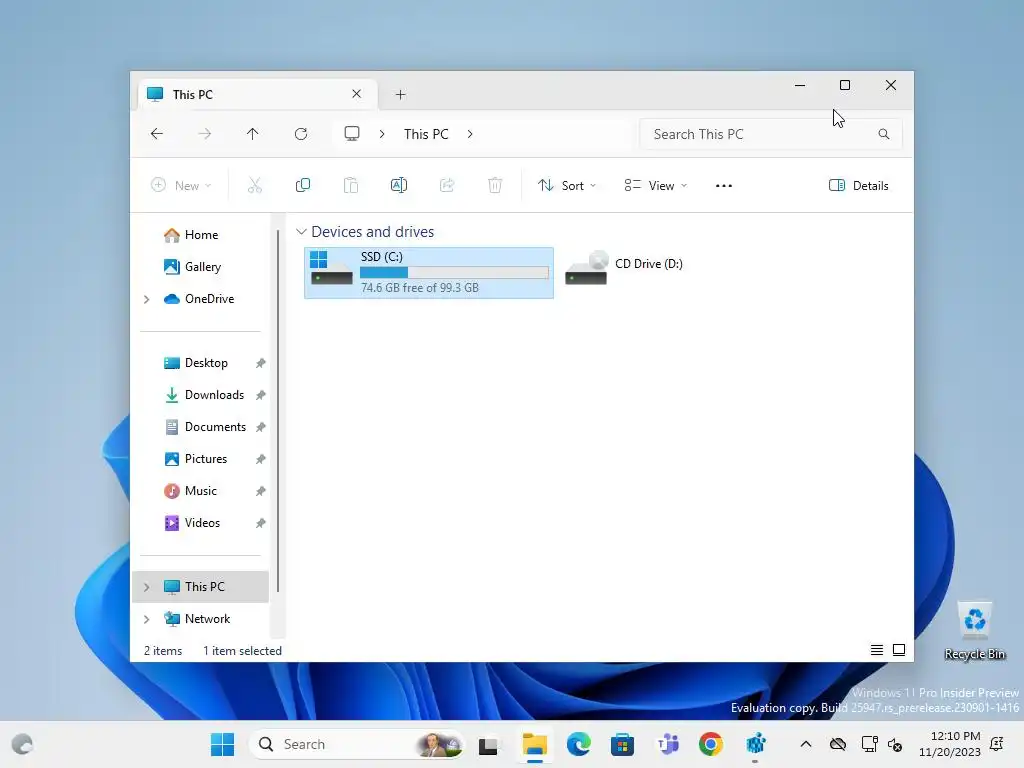Close the This PC tab

click(x=357, y=94)
